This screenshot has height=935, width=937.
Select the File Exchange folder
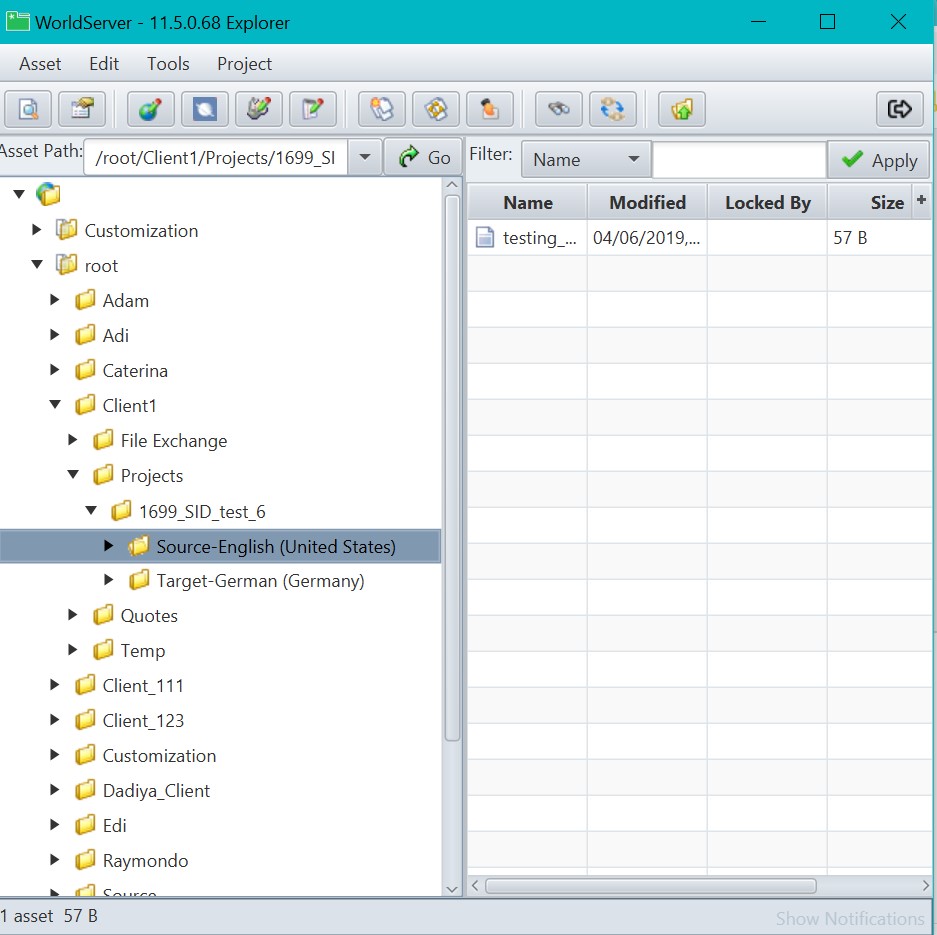point(174,441)
